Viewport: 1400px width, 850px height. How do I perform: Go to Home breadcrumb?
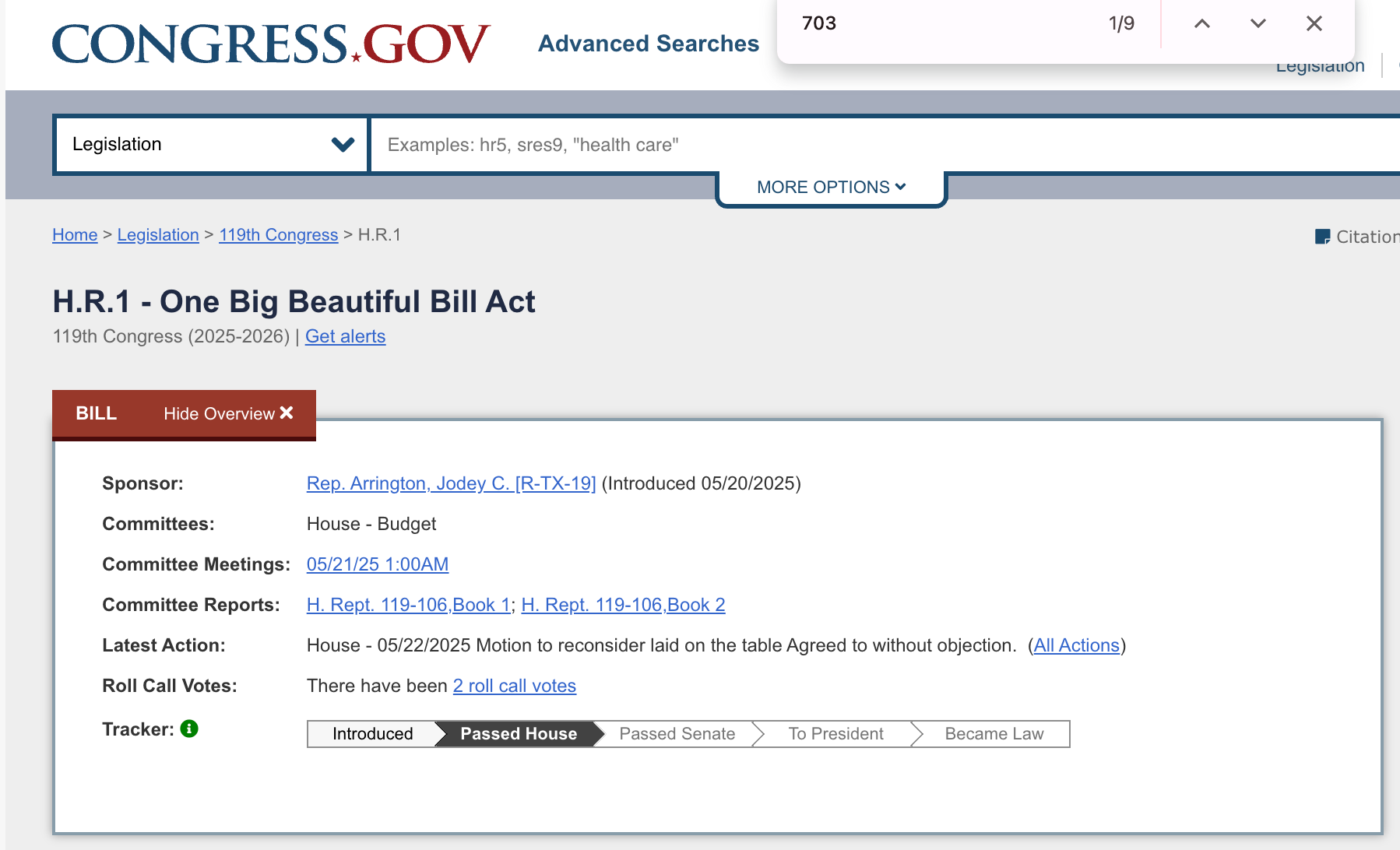coord(75,235)
